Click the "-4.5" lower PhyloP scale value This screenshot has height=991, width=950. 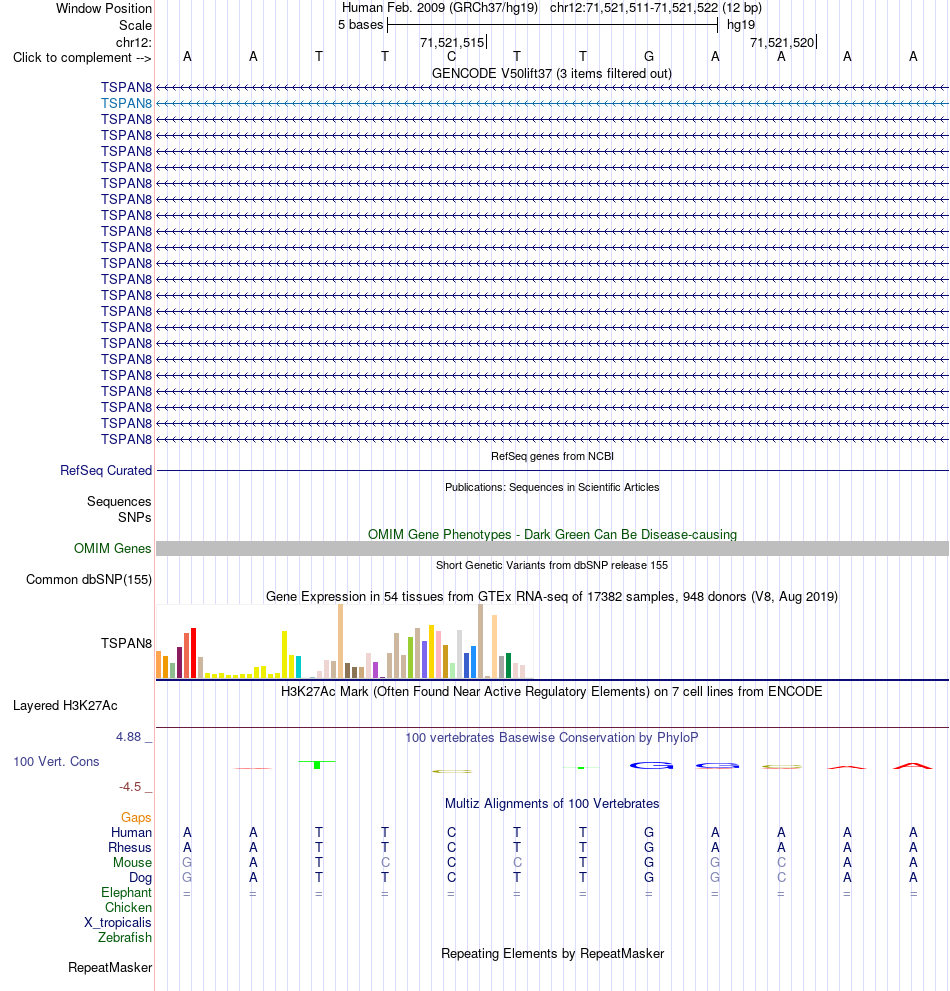tap(130, 786)
